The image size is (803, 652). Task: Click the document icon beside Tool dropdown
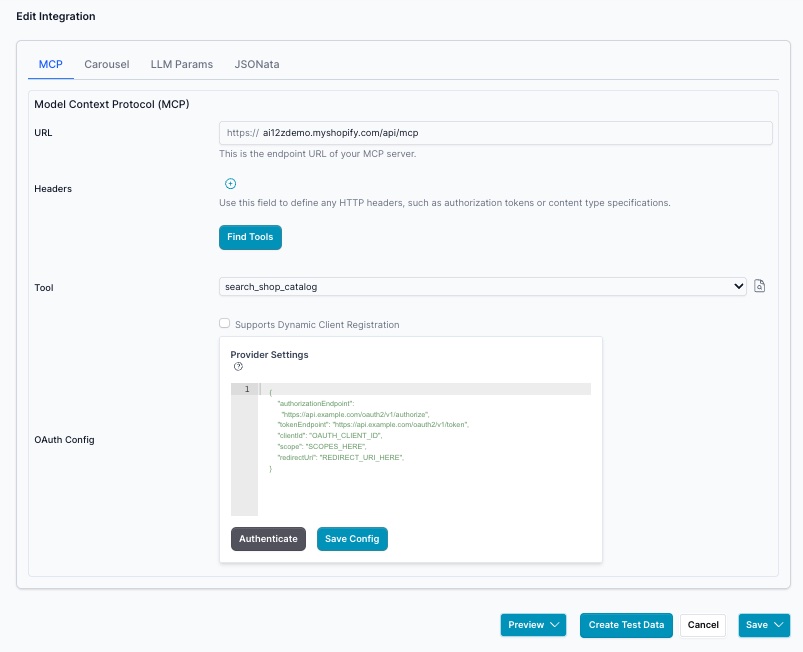760,287
